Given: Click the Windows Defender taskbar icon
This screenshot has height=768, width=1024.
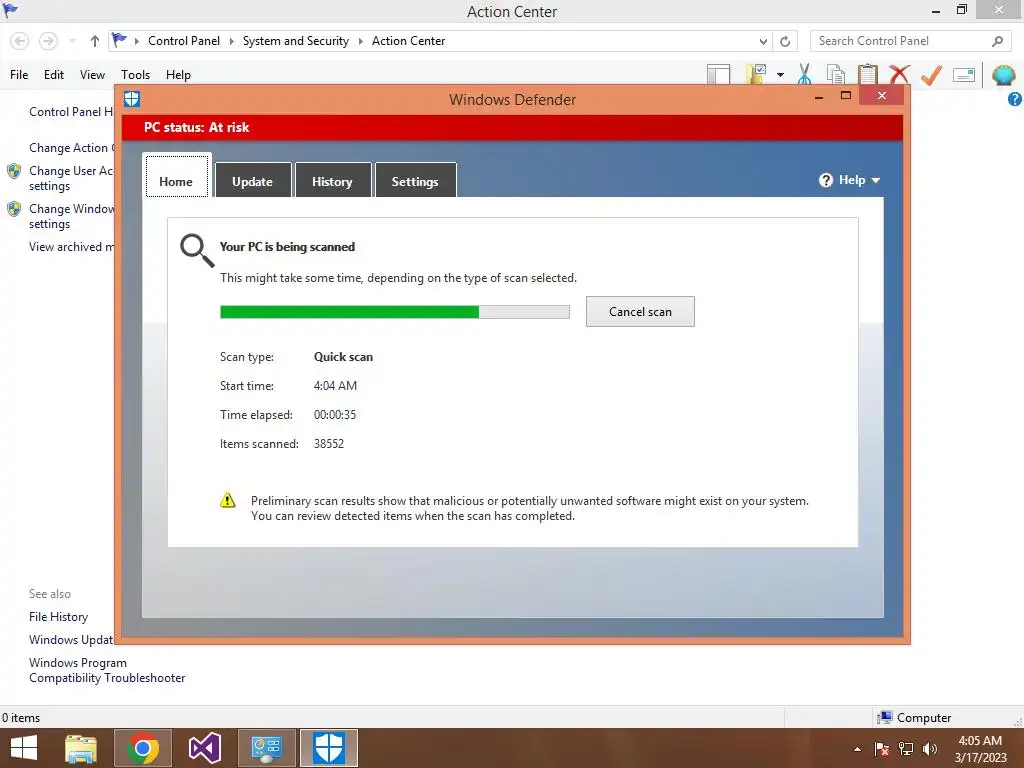Looking at the screenshot, I should point(328,748).
